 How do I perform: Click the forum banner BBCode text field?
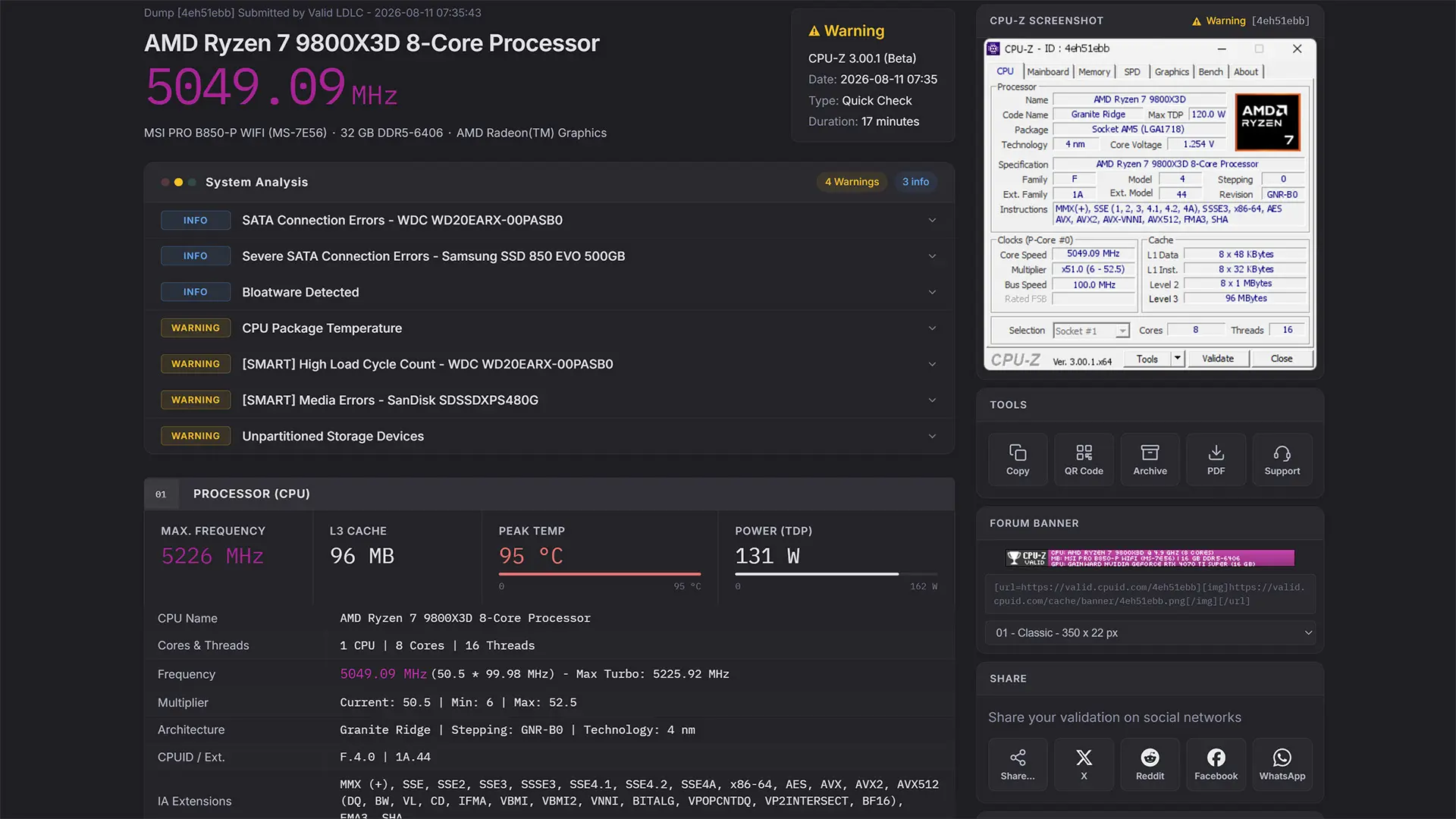[x=1150, y=595]
